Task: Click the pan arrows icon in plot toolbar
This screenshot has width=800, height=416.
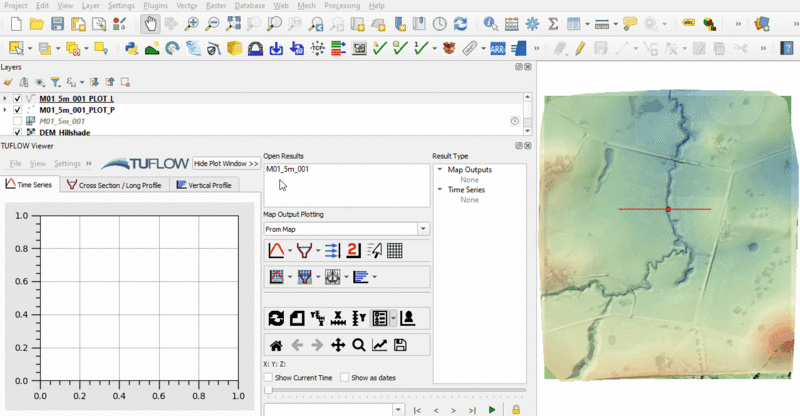Action: tap(338, 345)
